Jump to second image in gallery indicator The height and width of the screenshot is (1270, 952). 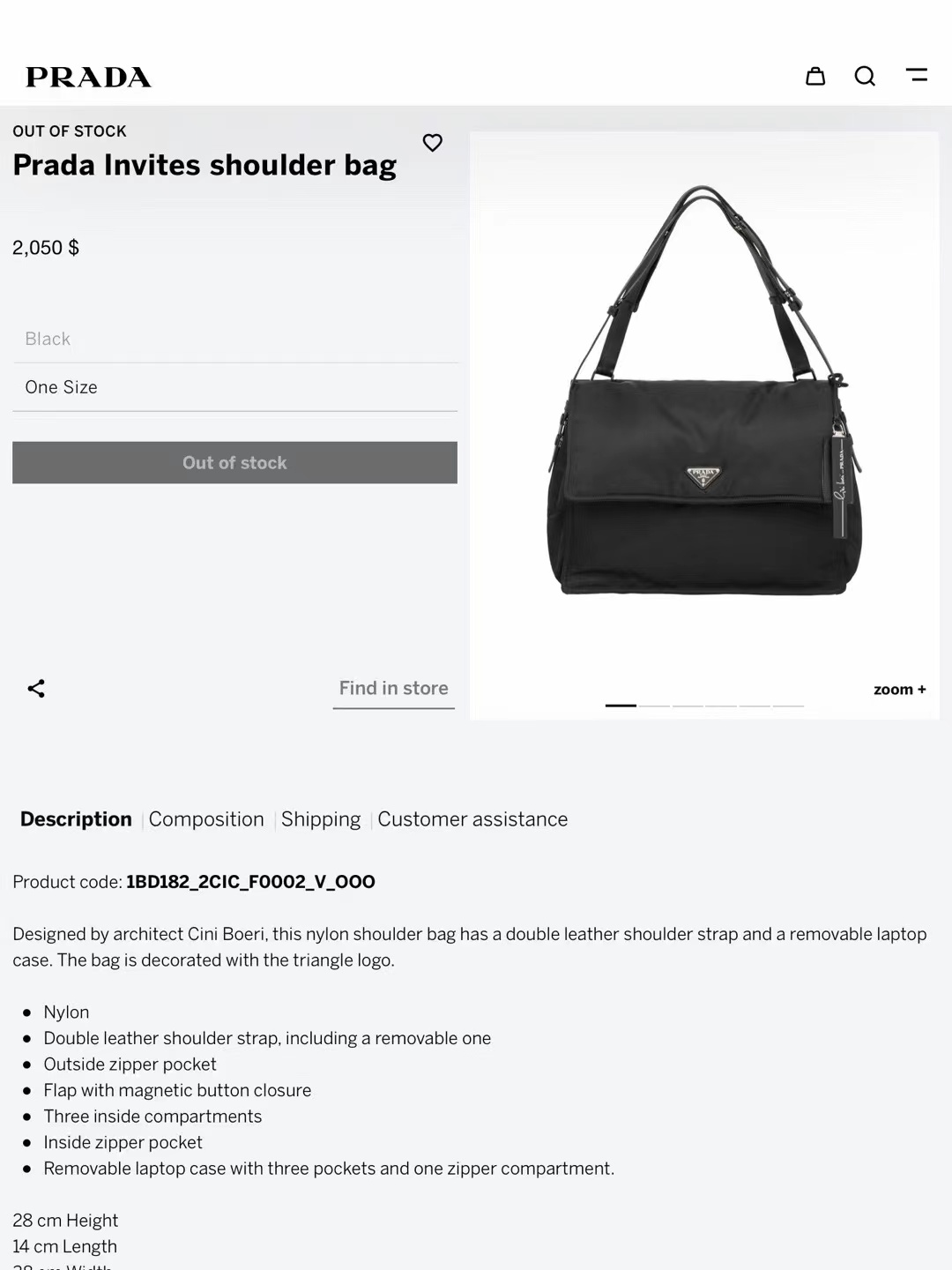(655, 706)
